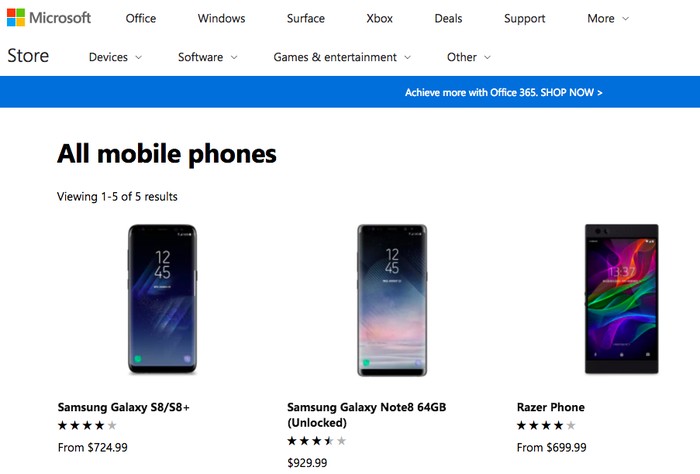This screenshot has width=700, height=474.
Task: Open the Software dropdown menu
Action: coord(207,57)
